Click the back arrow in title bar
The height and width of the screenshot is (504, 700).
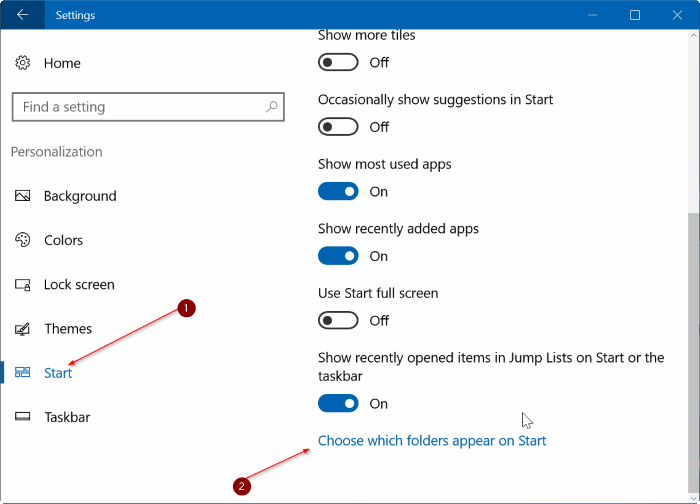point(22,15)
